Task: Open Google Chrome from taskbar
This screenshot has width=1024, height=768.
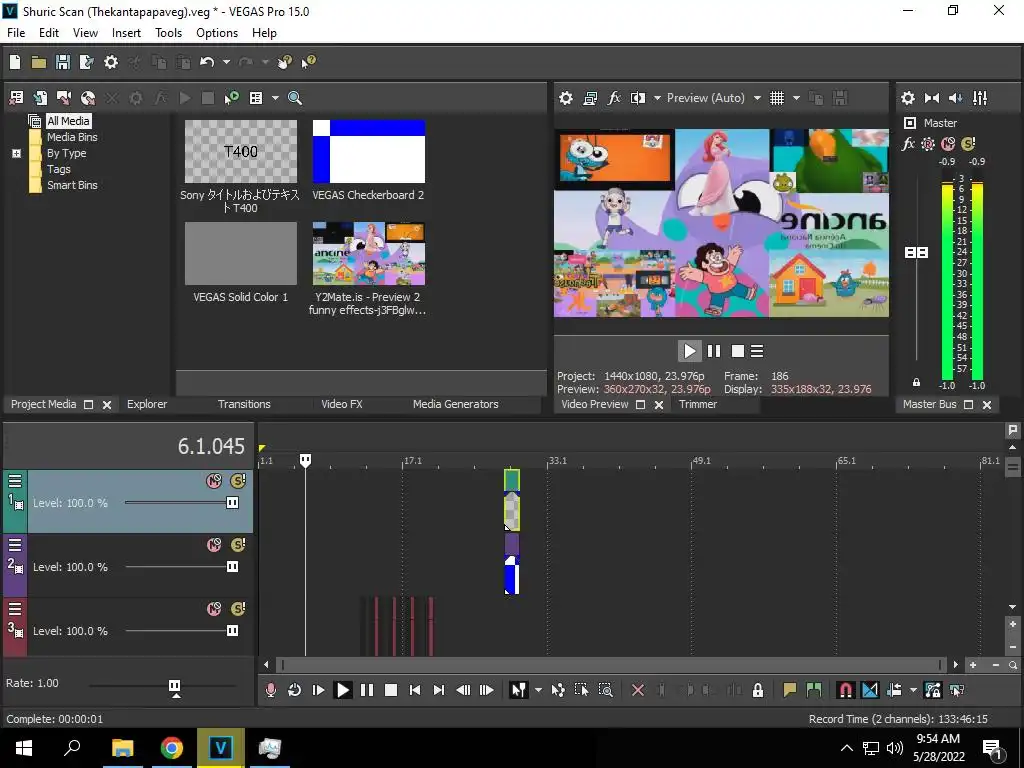Action: tap(172, 748)
